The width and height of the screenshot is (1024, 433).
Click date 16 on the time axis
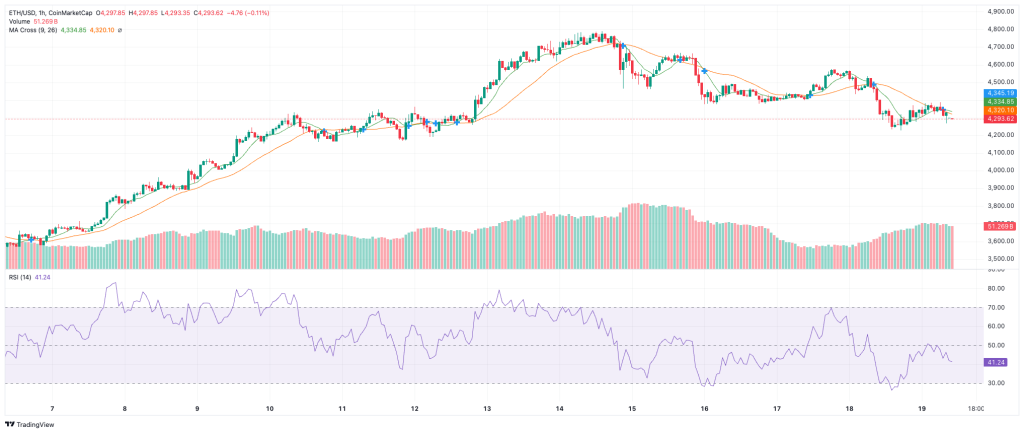(x=704, y=409)
